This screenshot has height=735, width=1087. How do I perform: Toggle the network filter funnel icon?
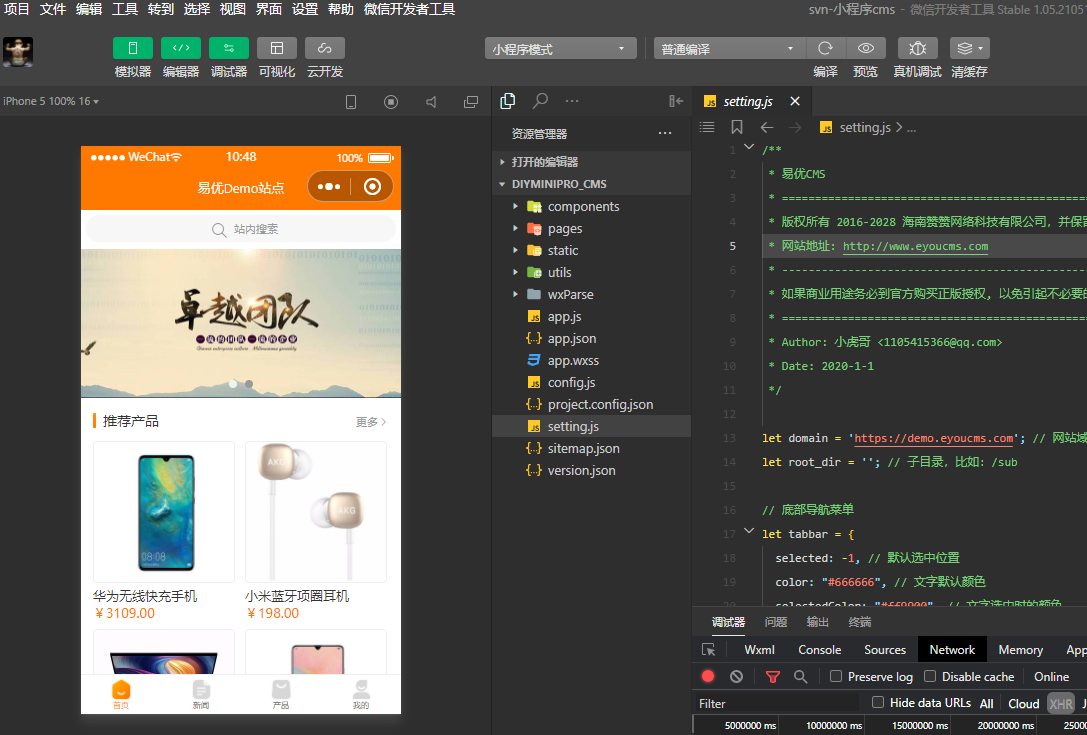[x=772, y=677]
